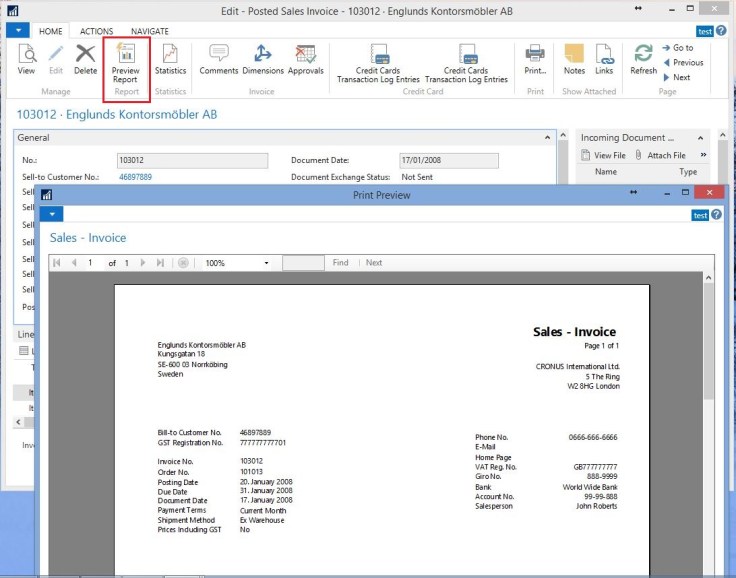
Task: Click the Sell-to Customer No. 46897889 link
Action: coord(135,176)
